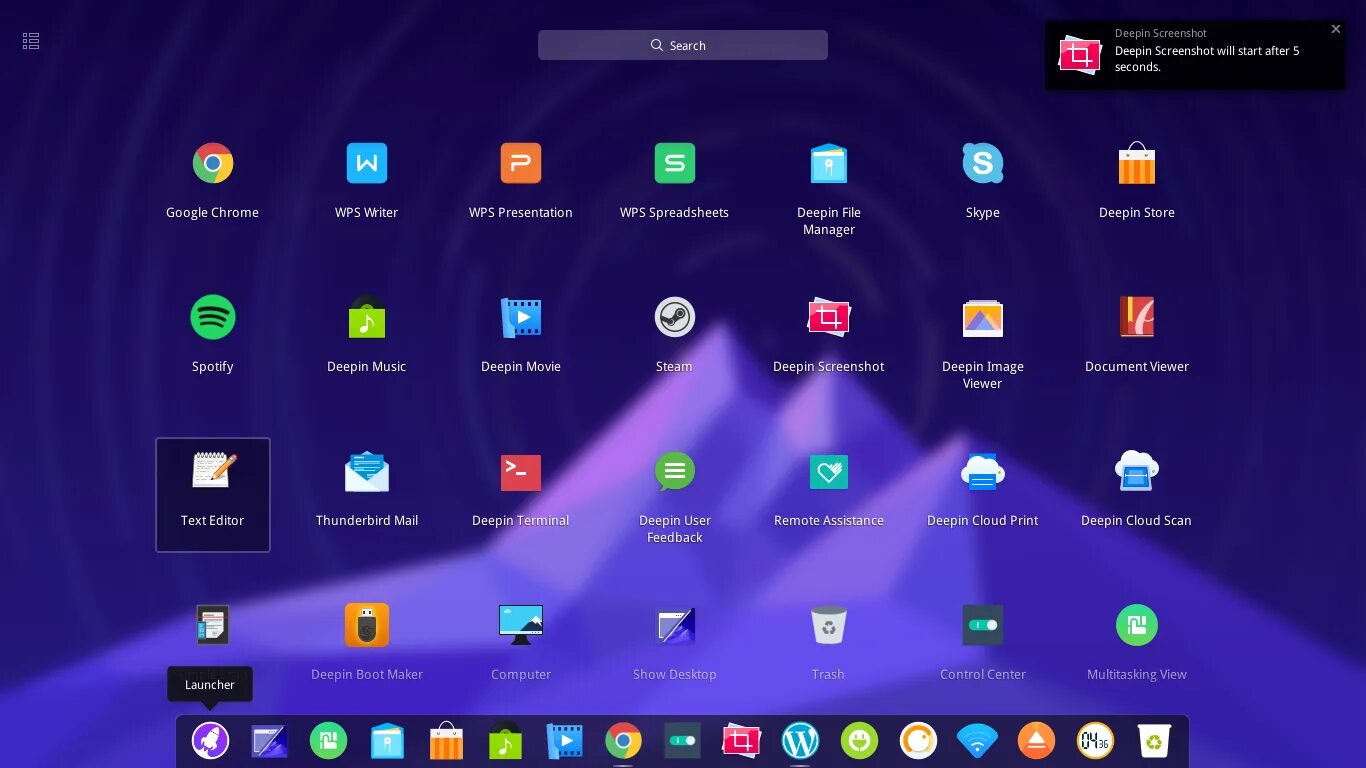The height and width of the screenshot is (768, 1366).
Task: Open the trash bin in the dock
Action: tap(1154, 741)
